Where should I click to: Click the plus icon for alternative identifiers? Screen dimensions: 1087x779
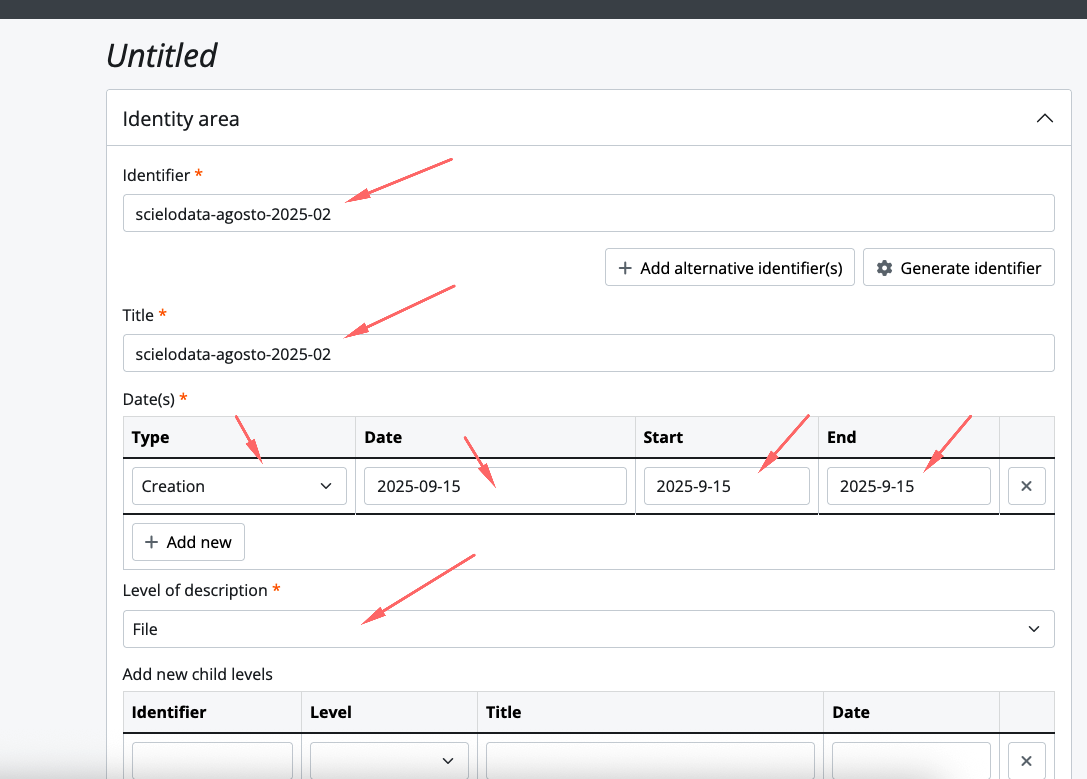625,268
